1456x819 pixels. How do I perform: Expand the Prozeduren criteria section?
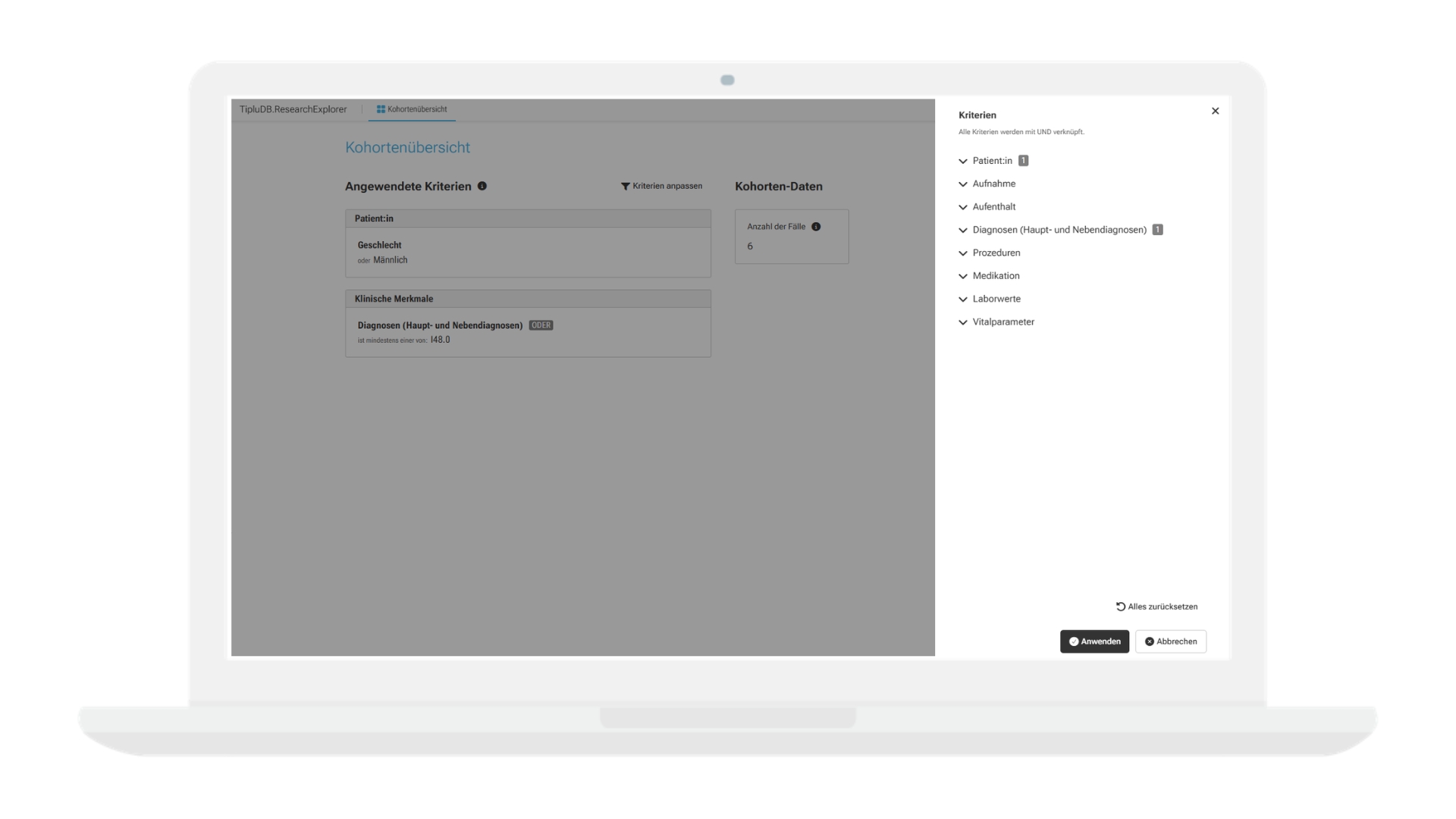989,253
